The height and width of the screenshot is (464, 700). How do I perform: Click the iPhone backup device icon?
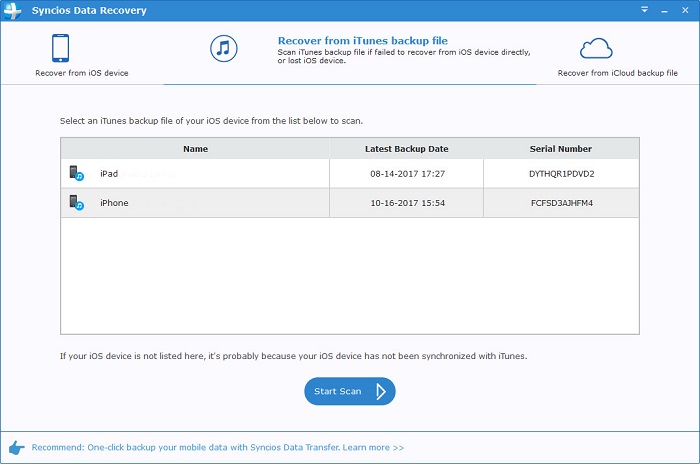[76, 202]
